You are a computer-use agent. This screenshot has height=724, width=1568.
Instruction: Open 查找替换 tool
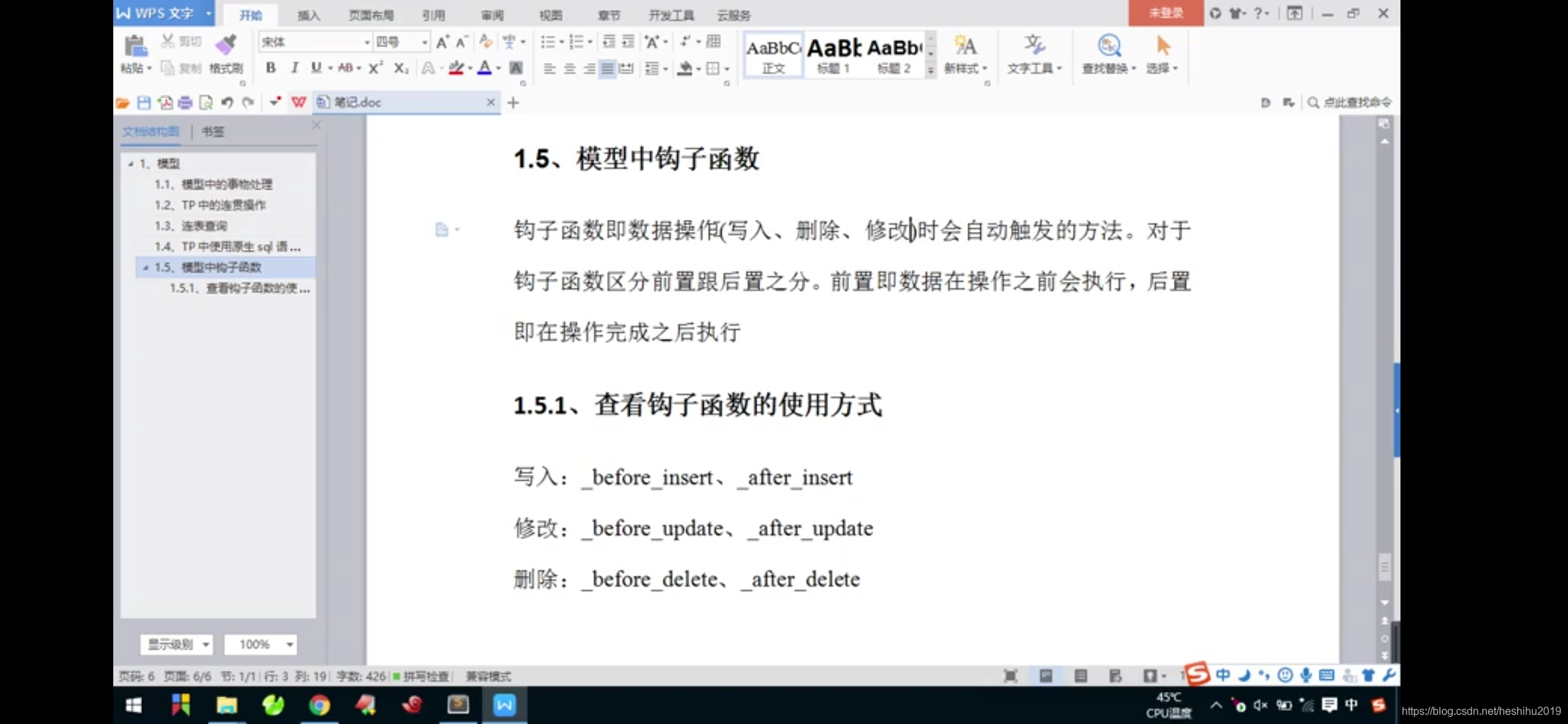pyautogui.click(x=1108, y=54)
